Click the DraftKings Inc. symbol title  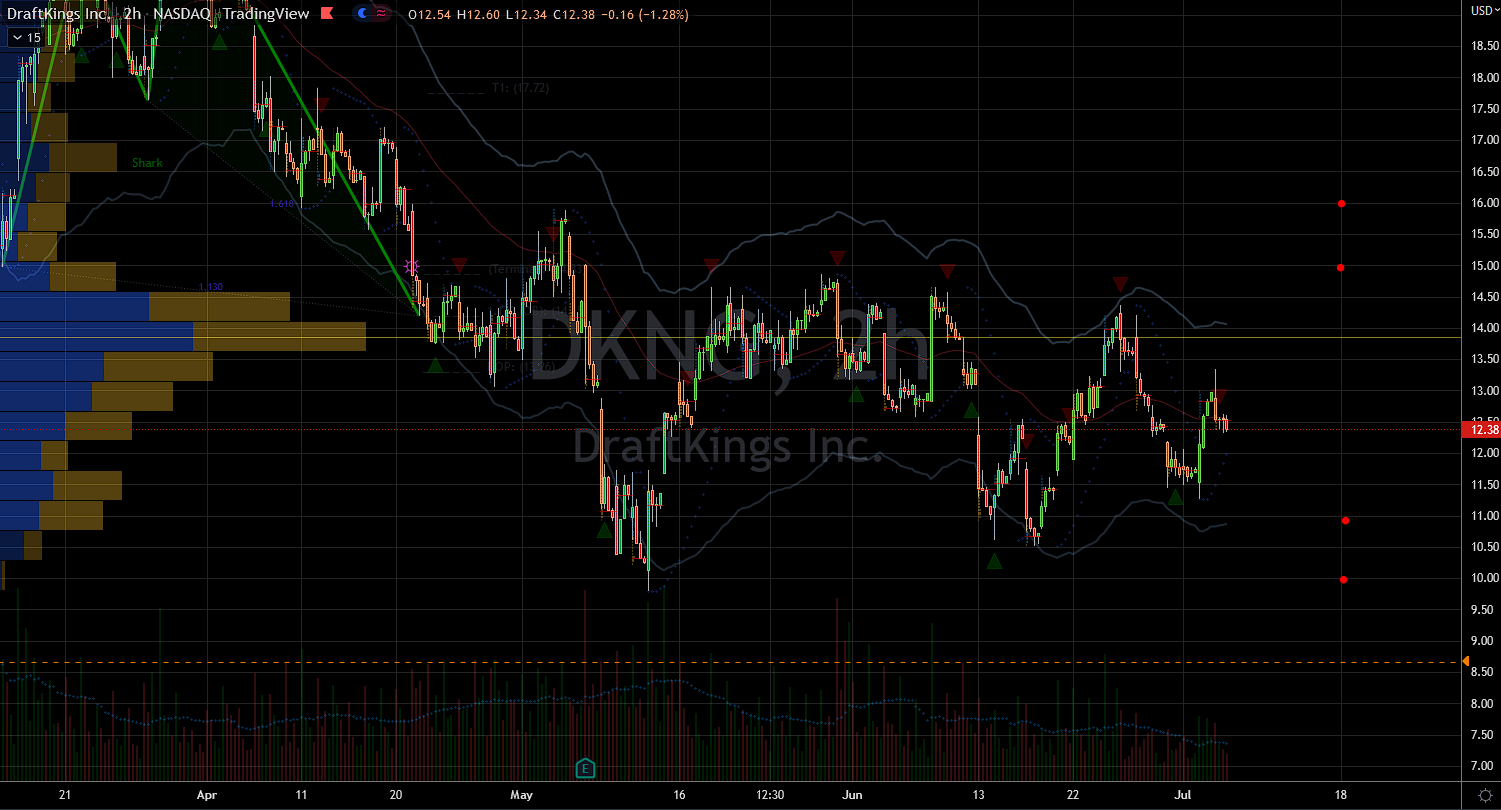coord(58,15)
